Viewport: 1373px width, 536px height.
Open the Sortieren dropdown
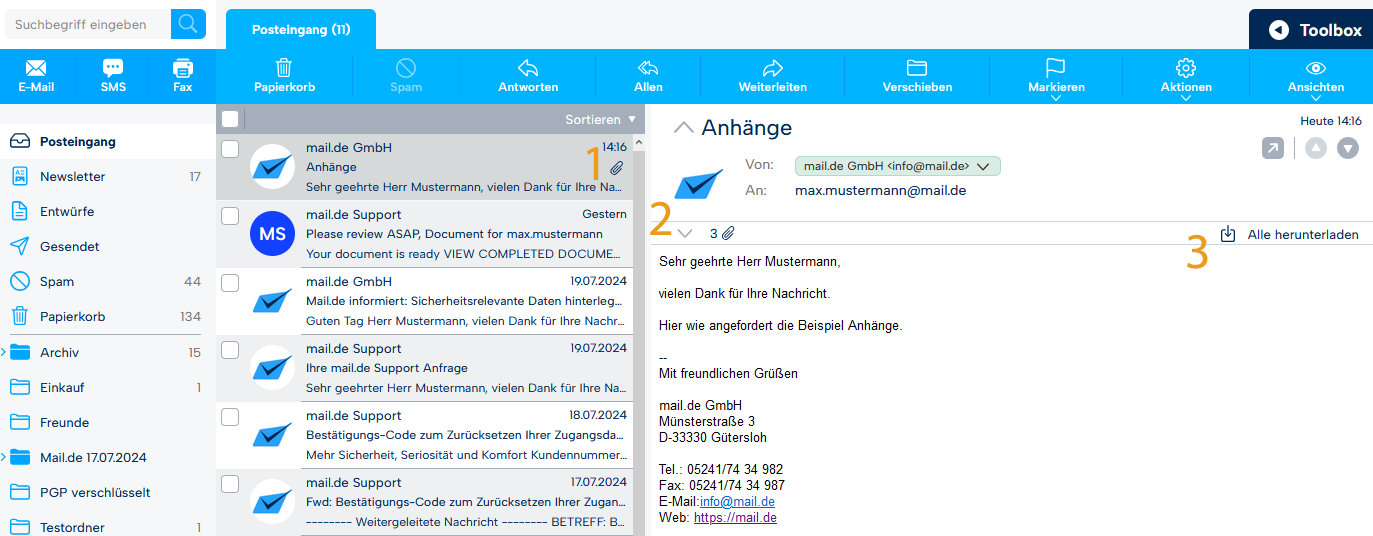point(600,119)
